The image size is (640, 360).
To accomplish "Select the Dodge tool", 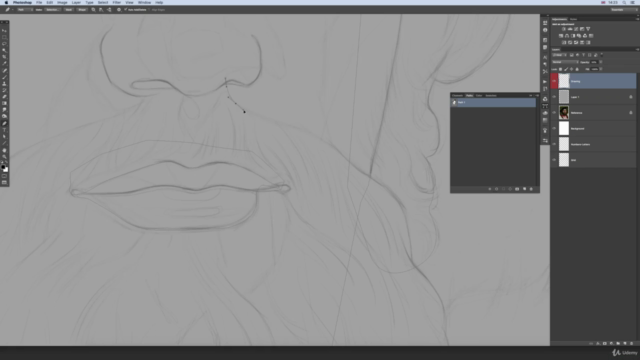I will [x=4, y=116].
